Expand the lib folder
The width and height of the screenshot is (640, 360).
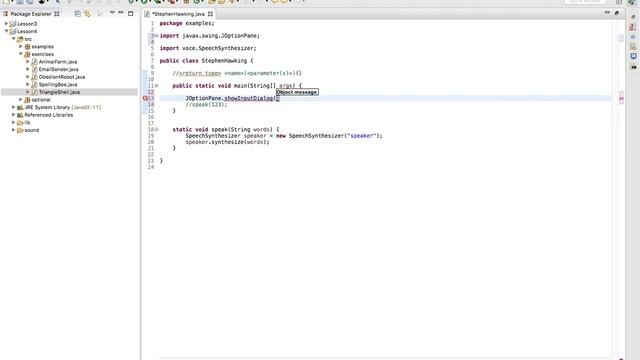click(x=13, y=122)
